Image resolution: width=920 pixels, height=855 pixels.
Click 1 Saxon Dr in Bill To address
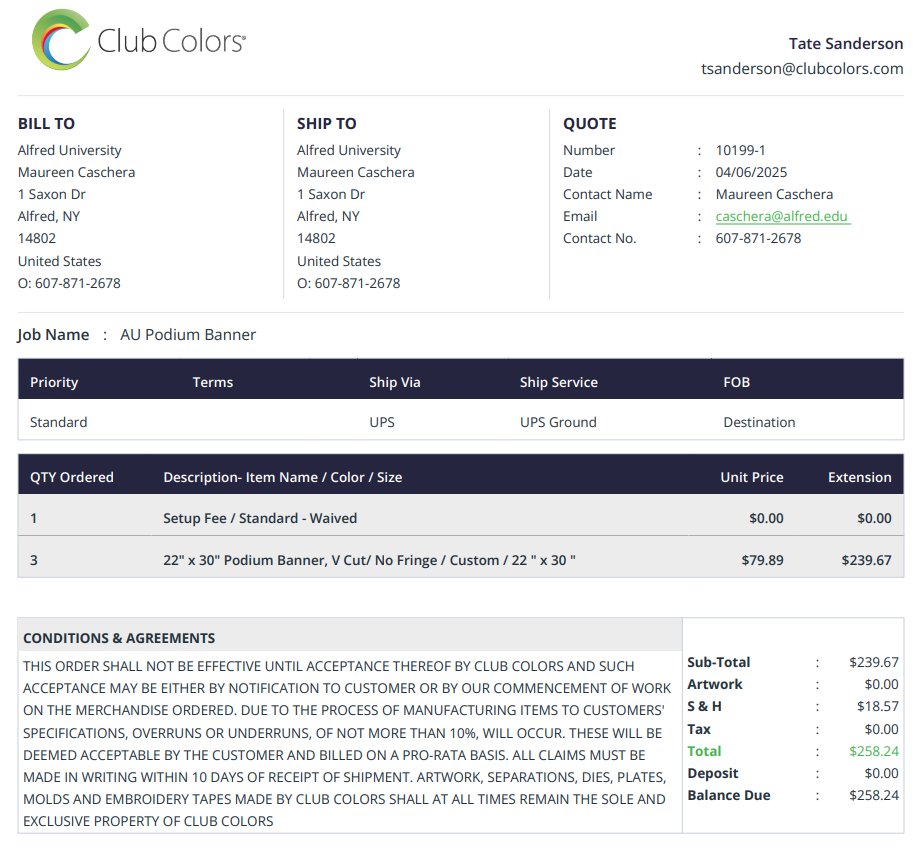pyautogui.click(x=52, y=194)
